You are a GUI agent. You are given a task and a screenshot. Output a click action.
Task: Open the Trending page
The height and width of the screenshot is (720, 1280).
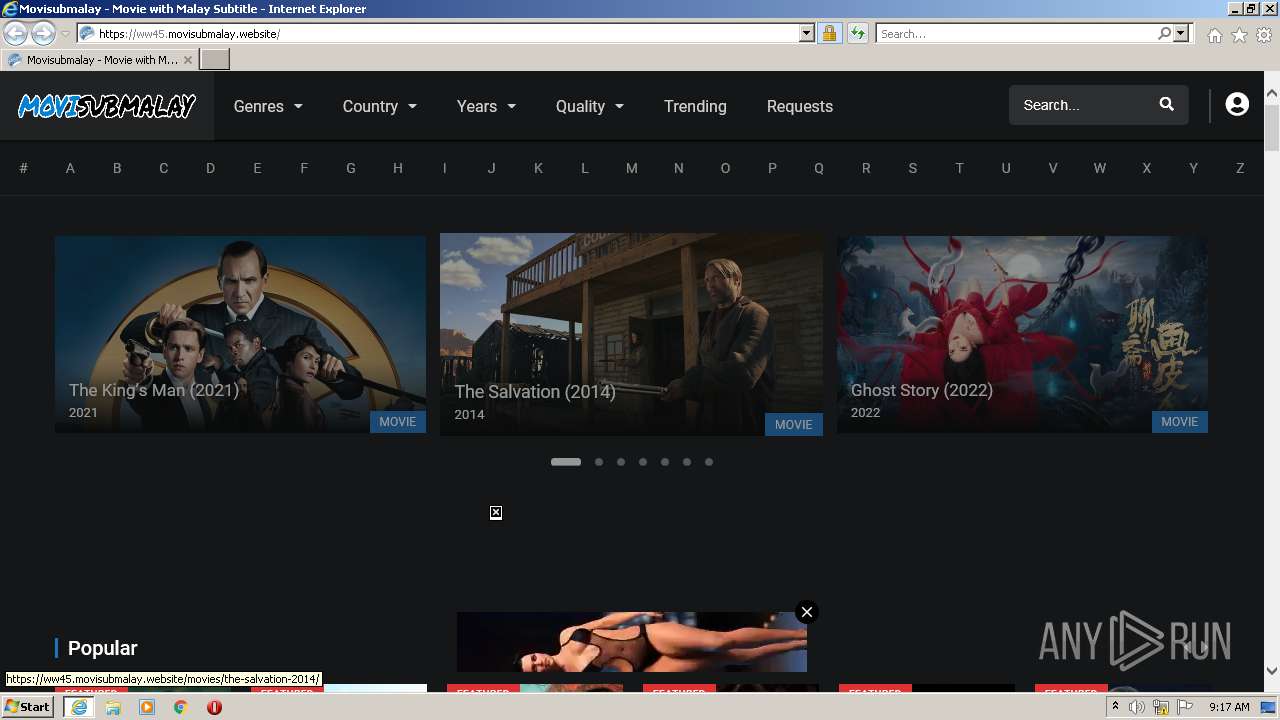pos(695,106)
